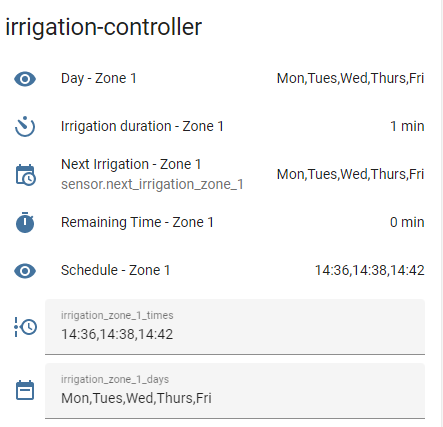Click the 14:36,14:38,14:42 schedule state value
The image size is (443, 427).
[370, 270]
